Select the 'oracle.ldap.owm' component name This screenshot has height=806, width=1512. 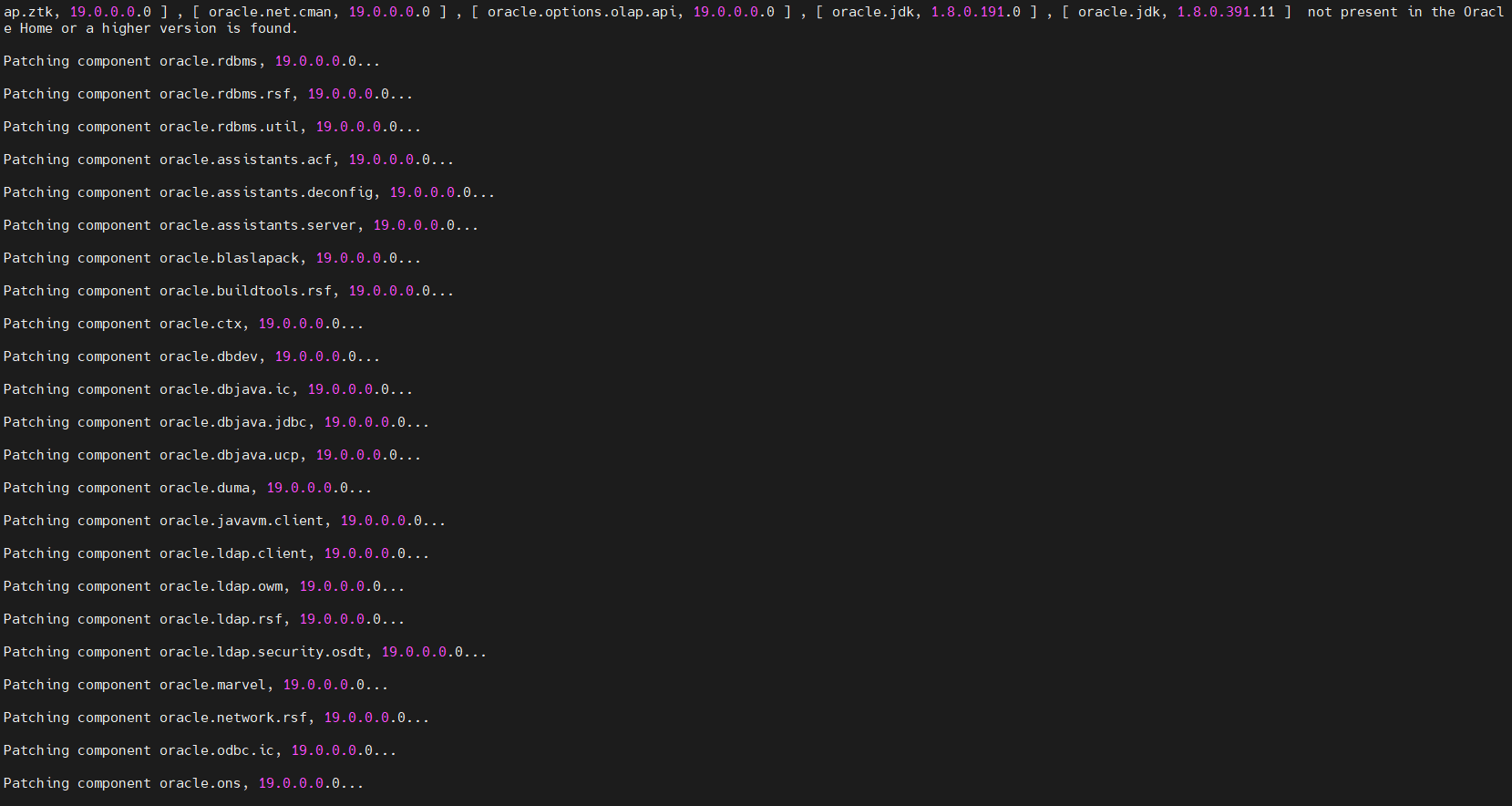tap(221, 586)
